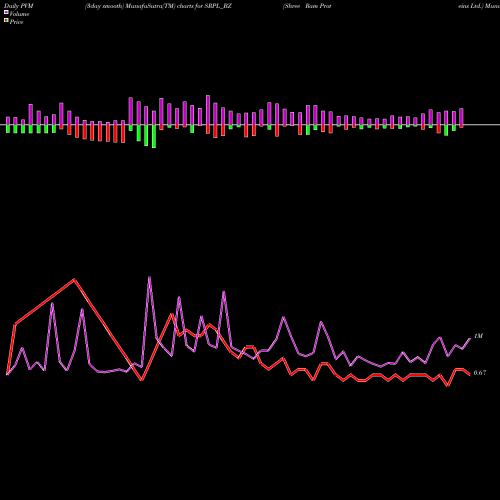Click the end point of the magenta volume line
The height and width of the screenshot is (500, 500).
(470, 339)
